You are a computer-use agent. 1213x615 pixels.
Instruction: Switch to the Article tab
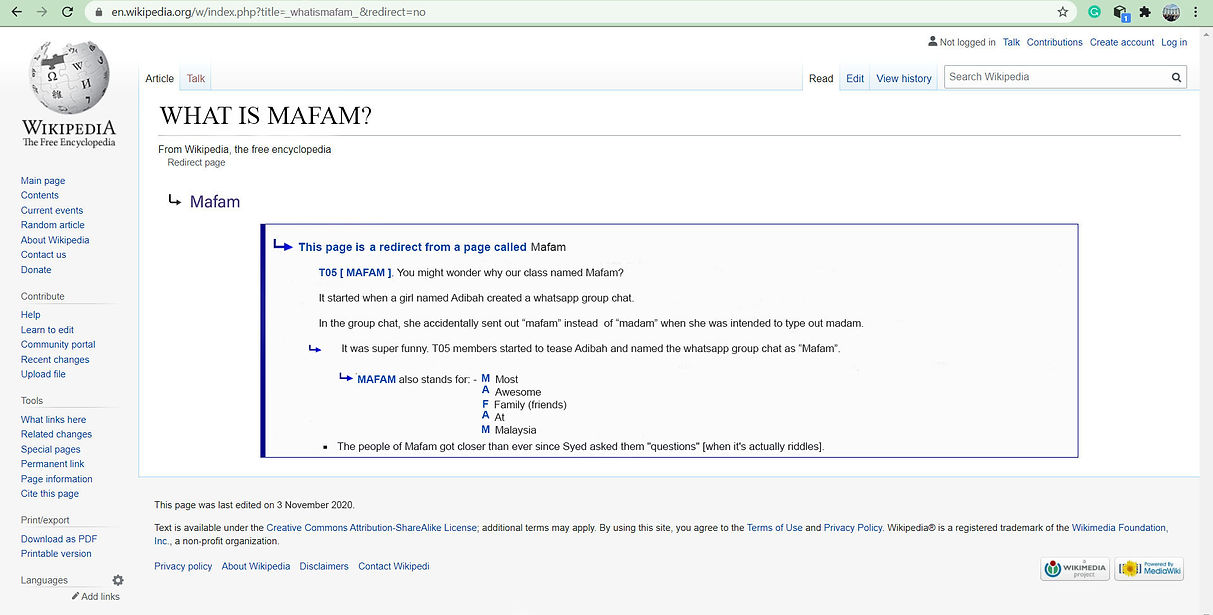point(160,78)
